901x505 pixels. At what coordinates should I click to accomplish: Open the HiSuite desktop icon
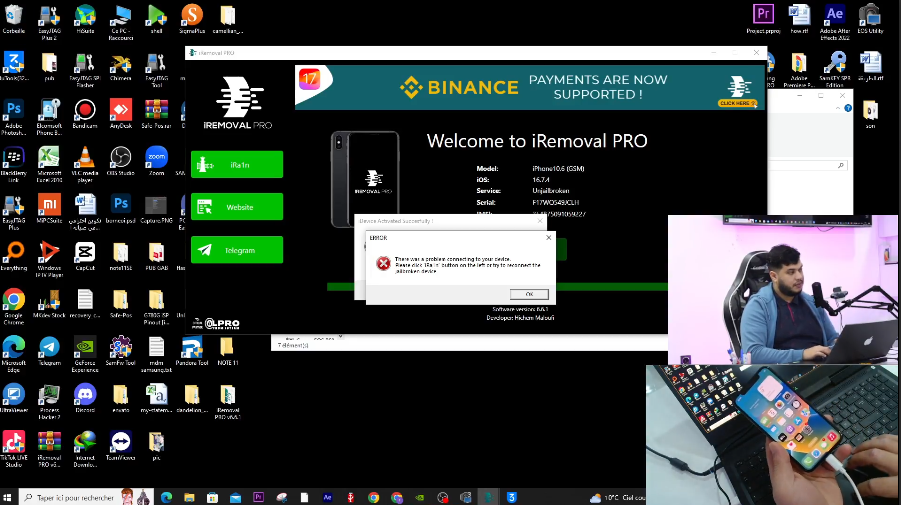tap(85, 20)
